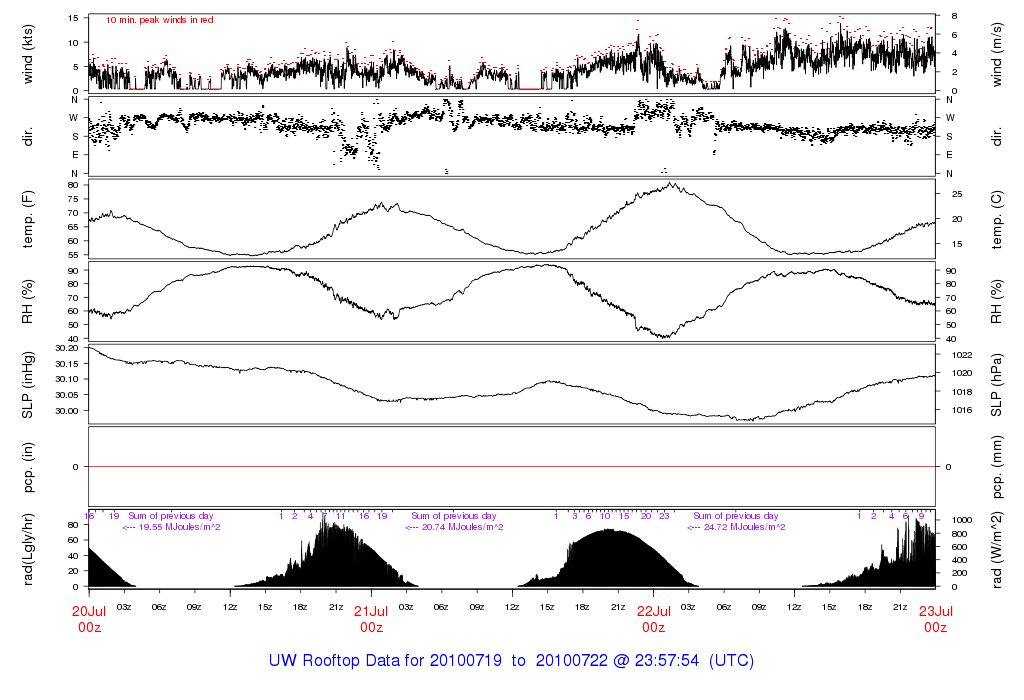The image size is (1024, 700).
Task: Click the "1018" hPa tick value
Action: pyautogui.click(x=962, y=392)
